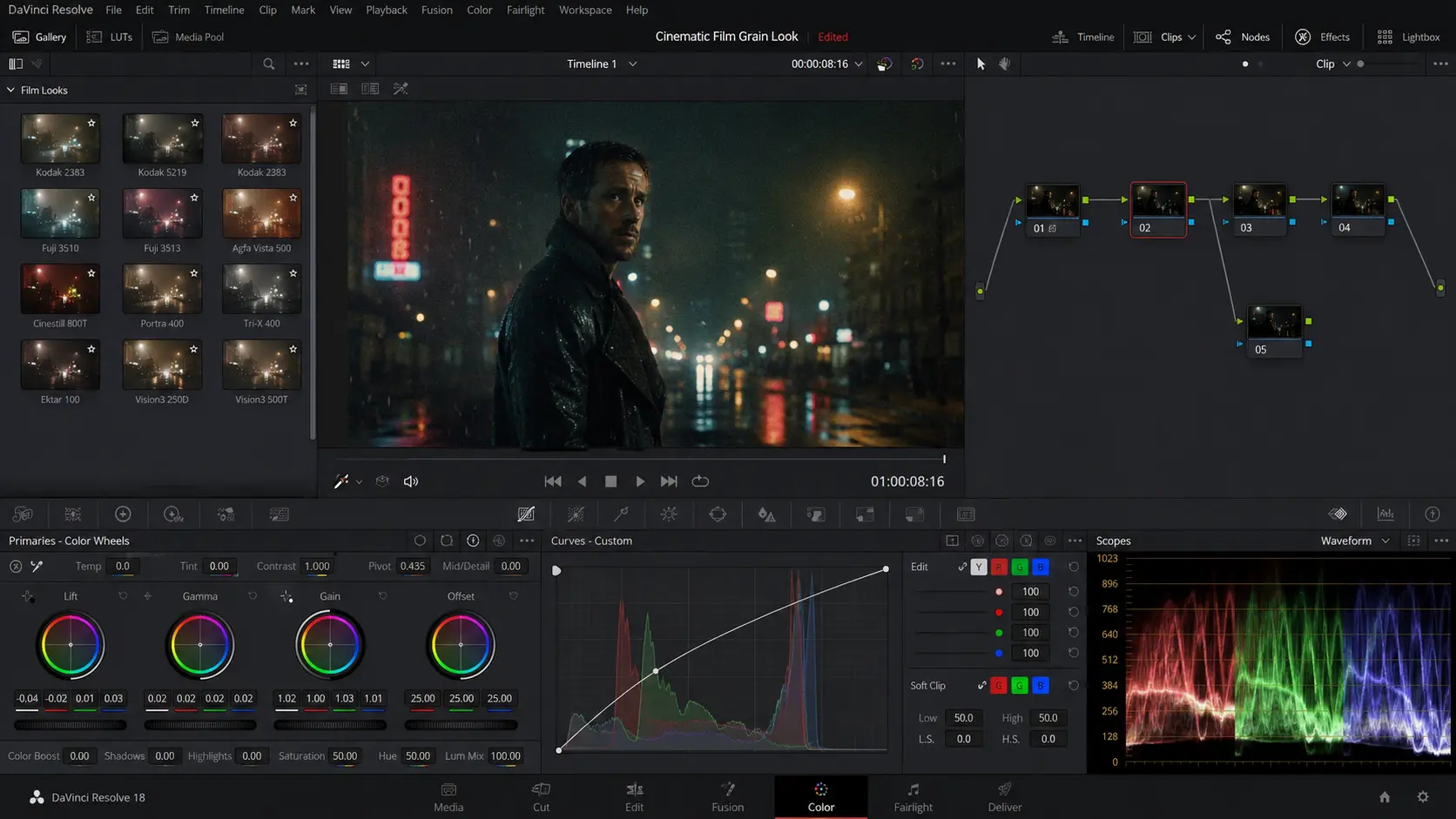Open the Lightbox view
The width and height of the screenshot is (1456, 819).
(1408, 37)
